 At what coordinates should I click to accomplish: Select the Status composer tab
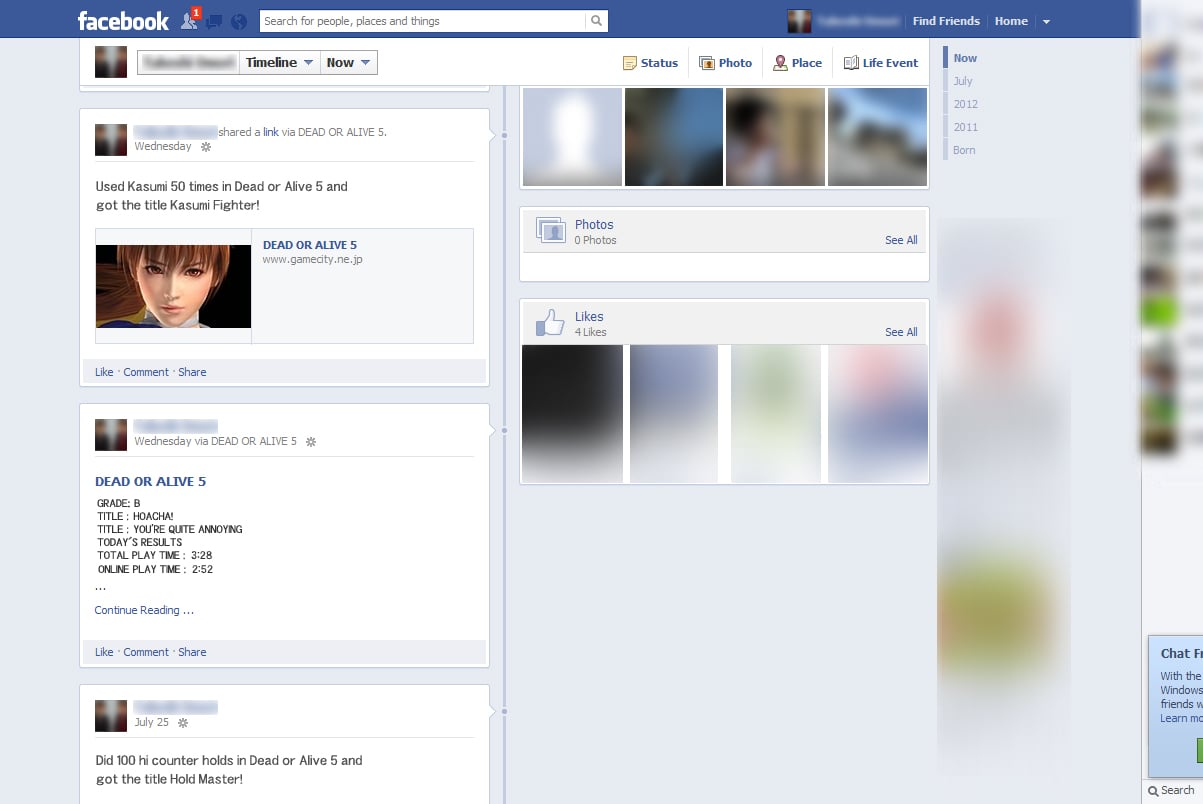(x=650, y=63)
